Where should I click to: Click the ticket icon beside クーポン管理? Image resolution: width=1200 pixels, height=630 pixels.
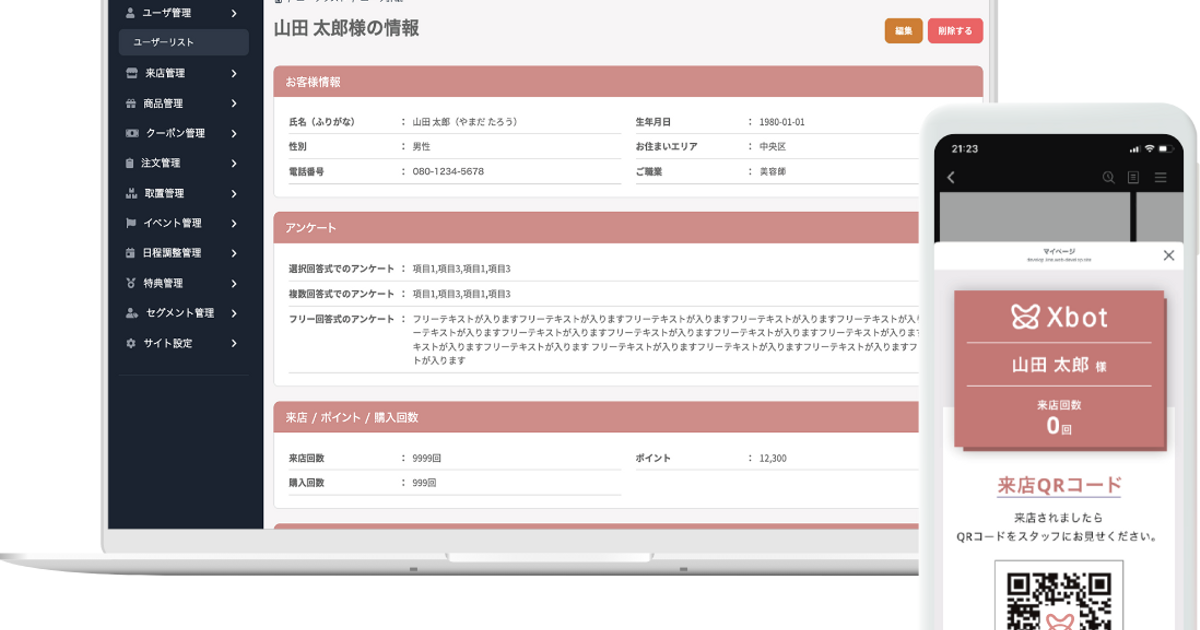[132, 133]
